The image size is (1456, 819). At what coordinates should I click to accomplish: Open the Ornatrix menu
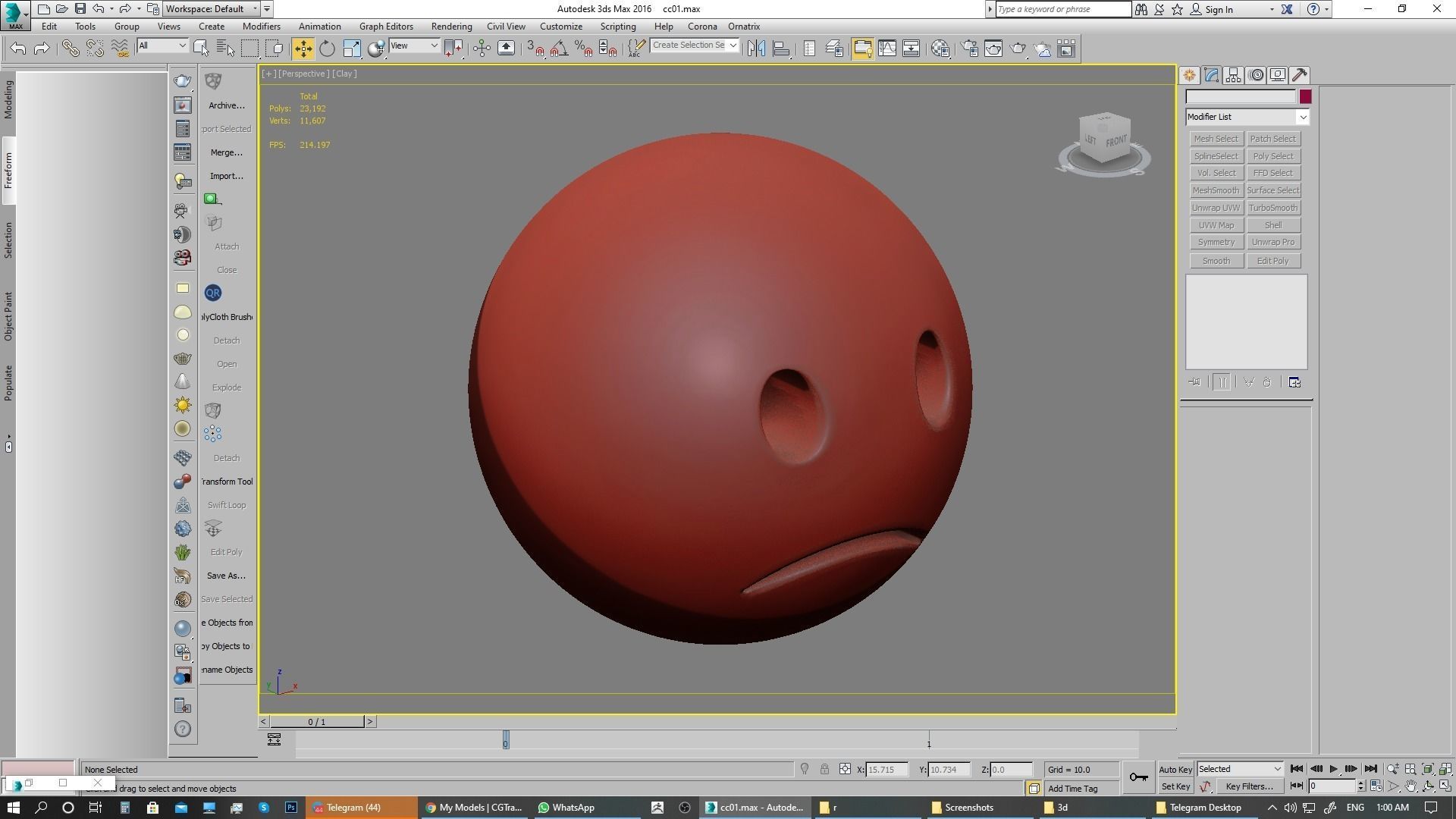(x=744, y=27)
